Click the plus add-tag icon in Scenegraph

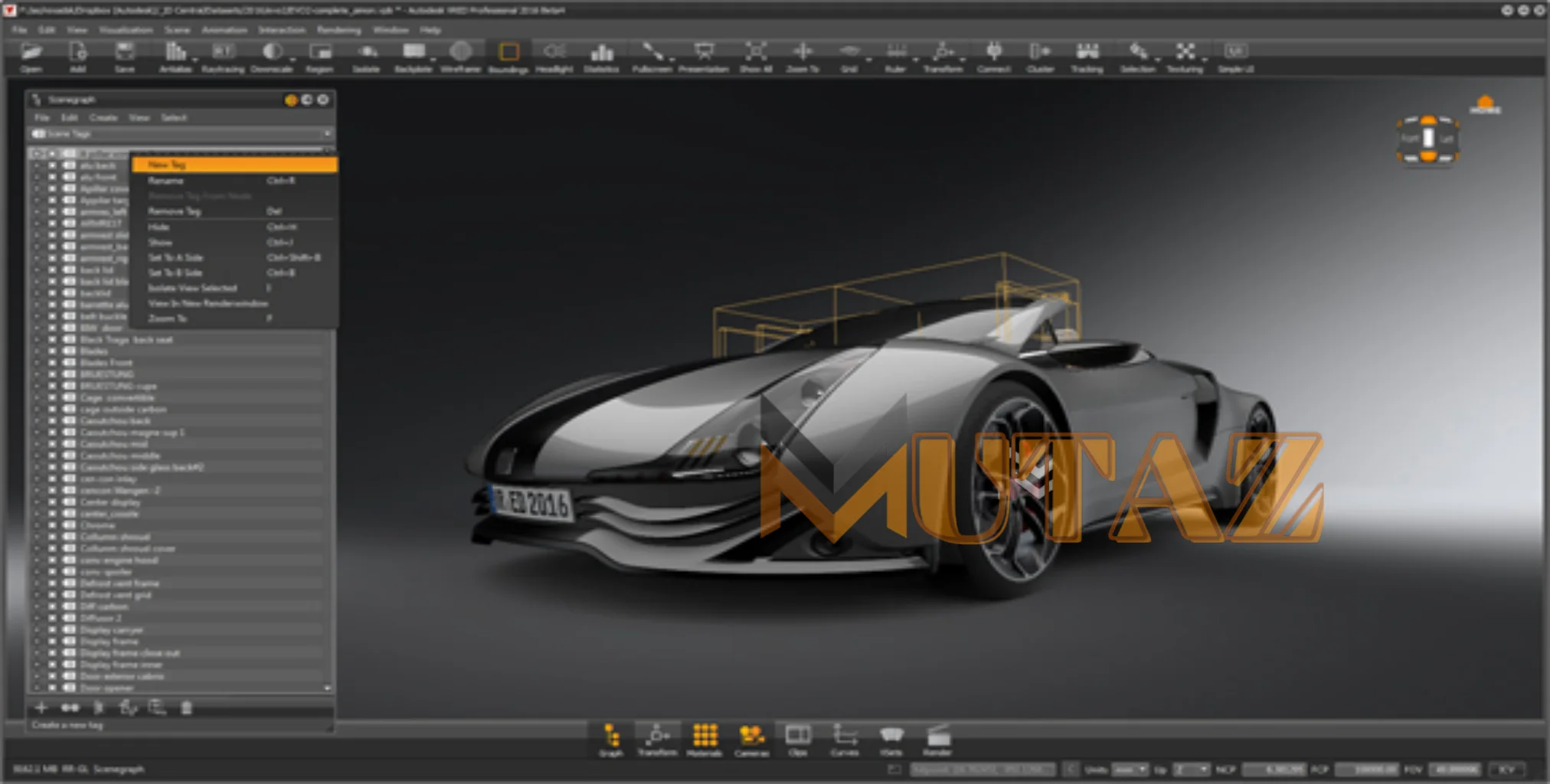pos(41,707)
